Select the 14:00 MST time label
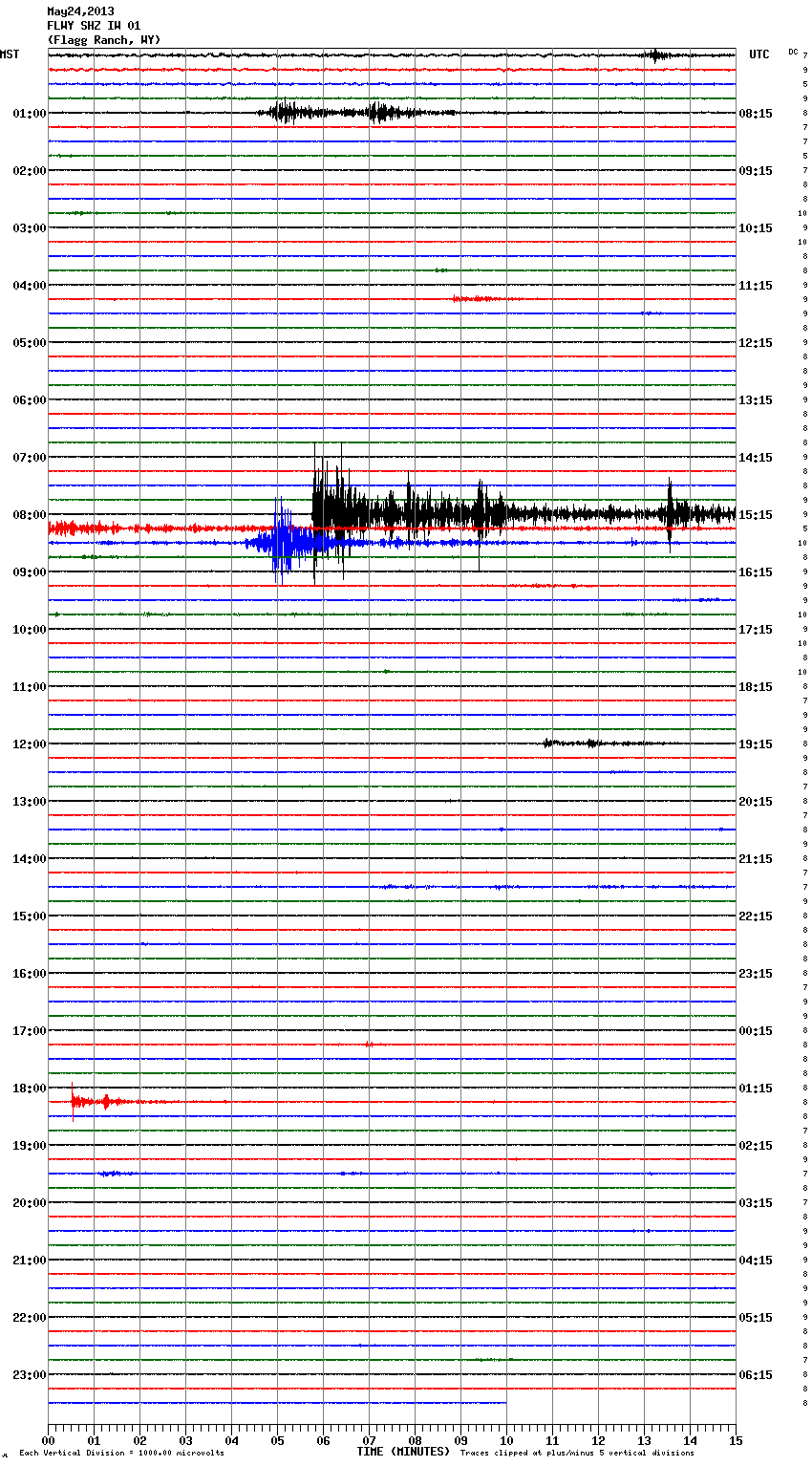Screen dimensions: 812x1466 pyautogui.click(x=30, y=859)
